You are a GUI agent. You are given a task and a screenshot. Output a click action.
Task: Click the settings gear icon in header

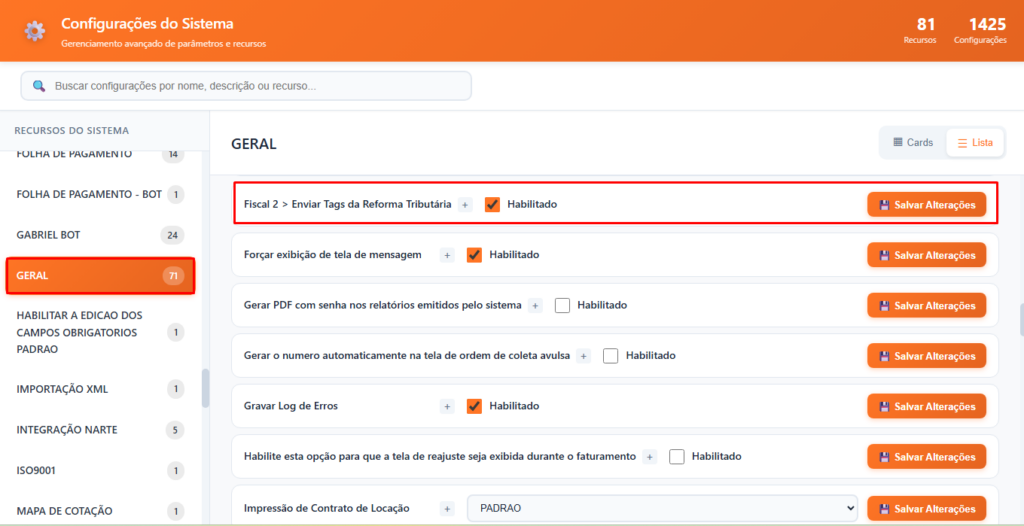[x=35, y=31]
